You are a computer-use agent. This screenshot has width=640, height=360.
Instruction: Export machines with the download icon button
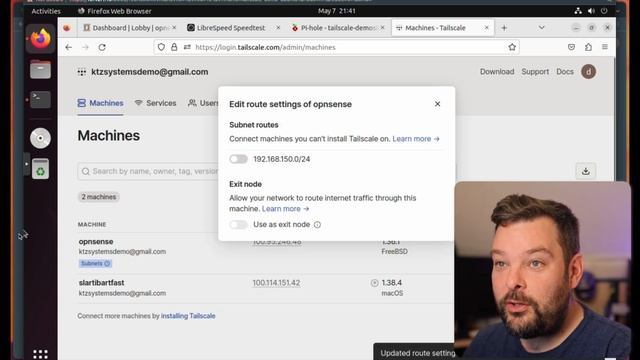point(586,171)
